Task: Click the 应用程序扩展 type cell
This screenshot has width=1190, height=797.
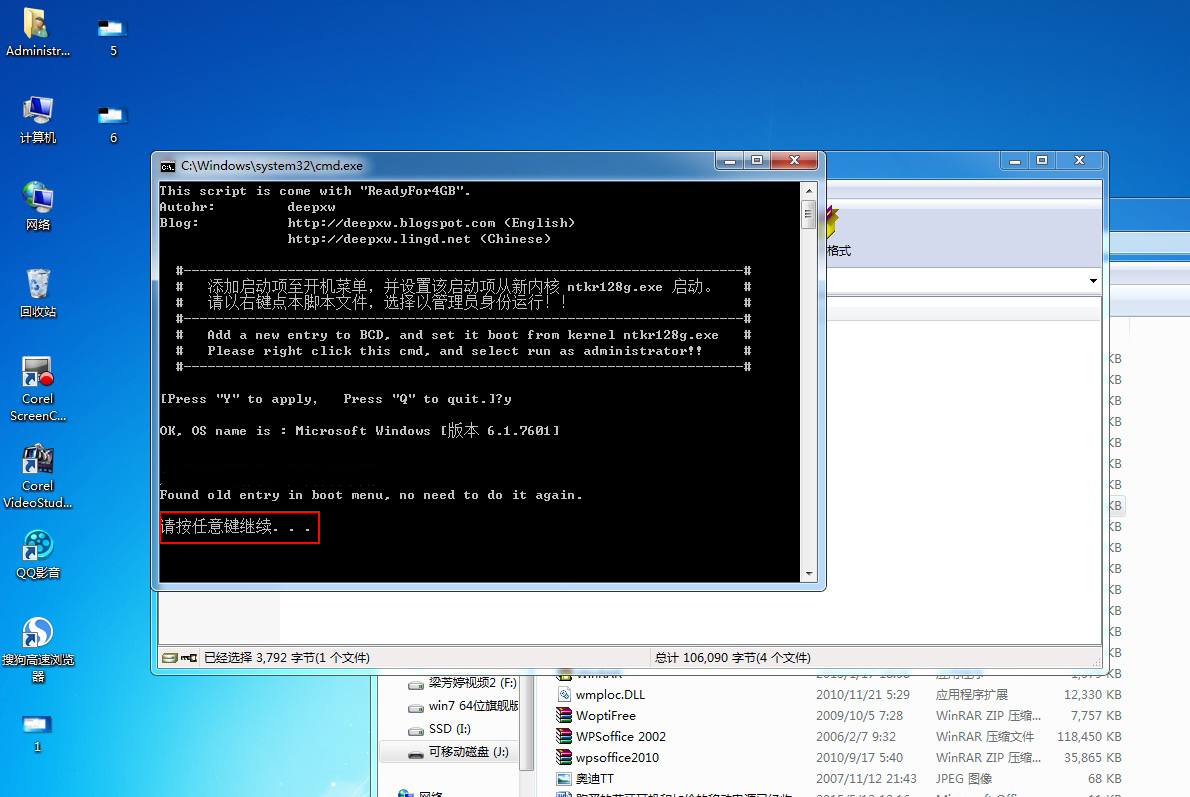Action: point(971,695)
